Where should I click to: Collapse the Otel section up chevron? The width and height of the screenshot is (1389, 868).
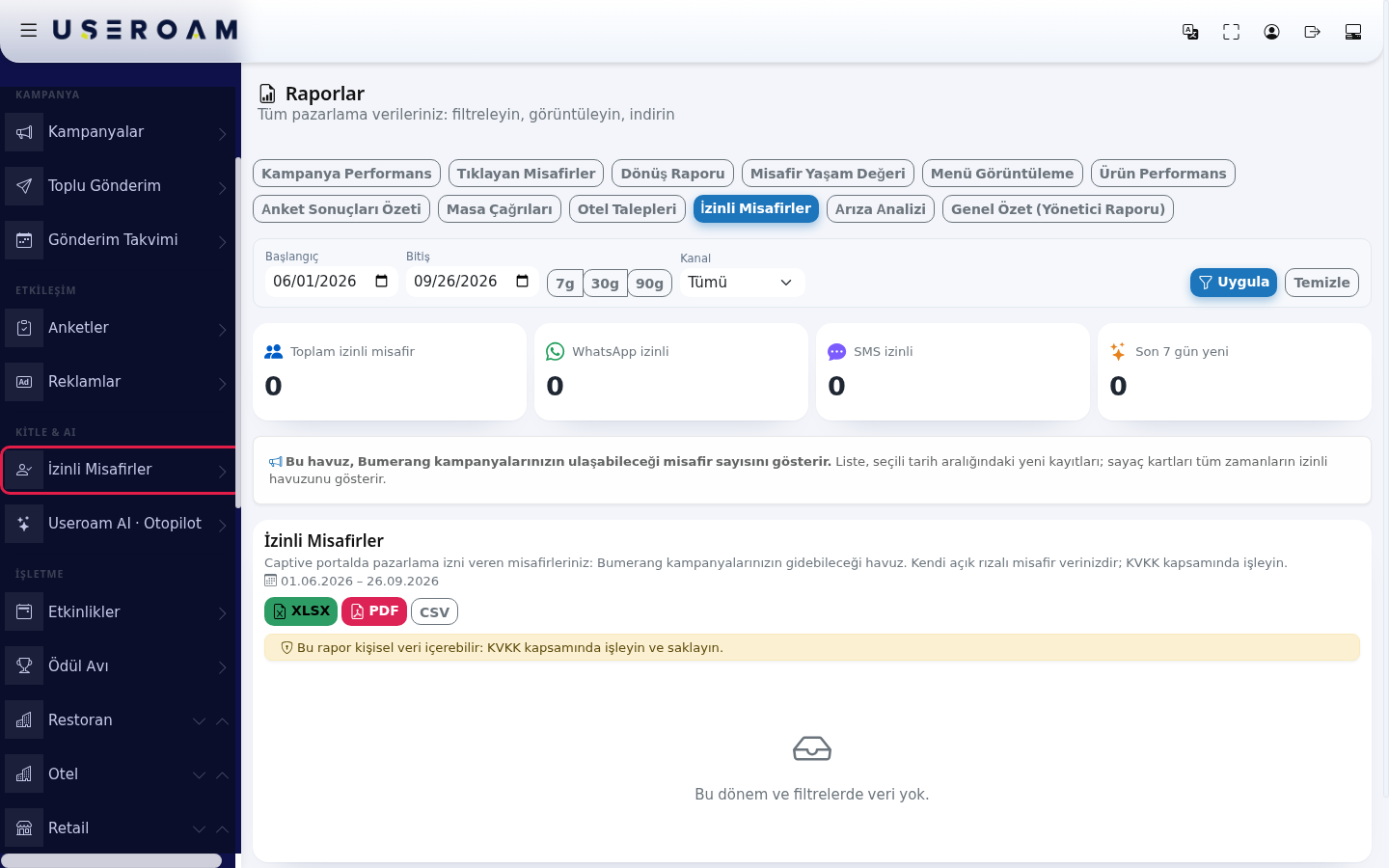223,774
